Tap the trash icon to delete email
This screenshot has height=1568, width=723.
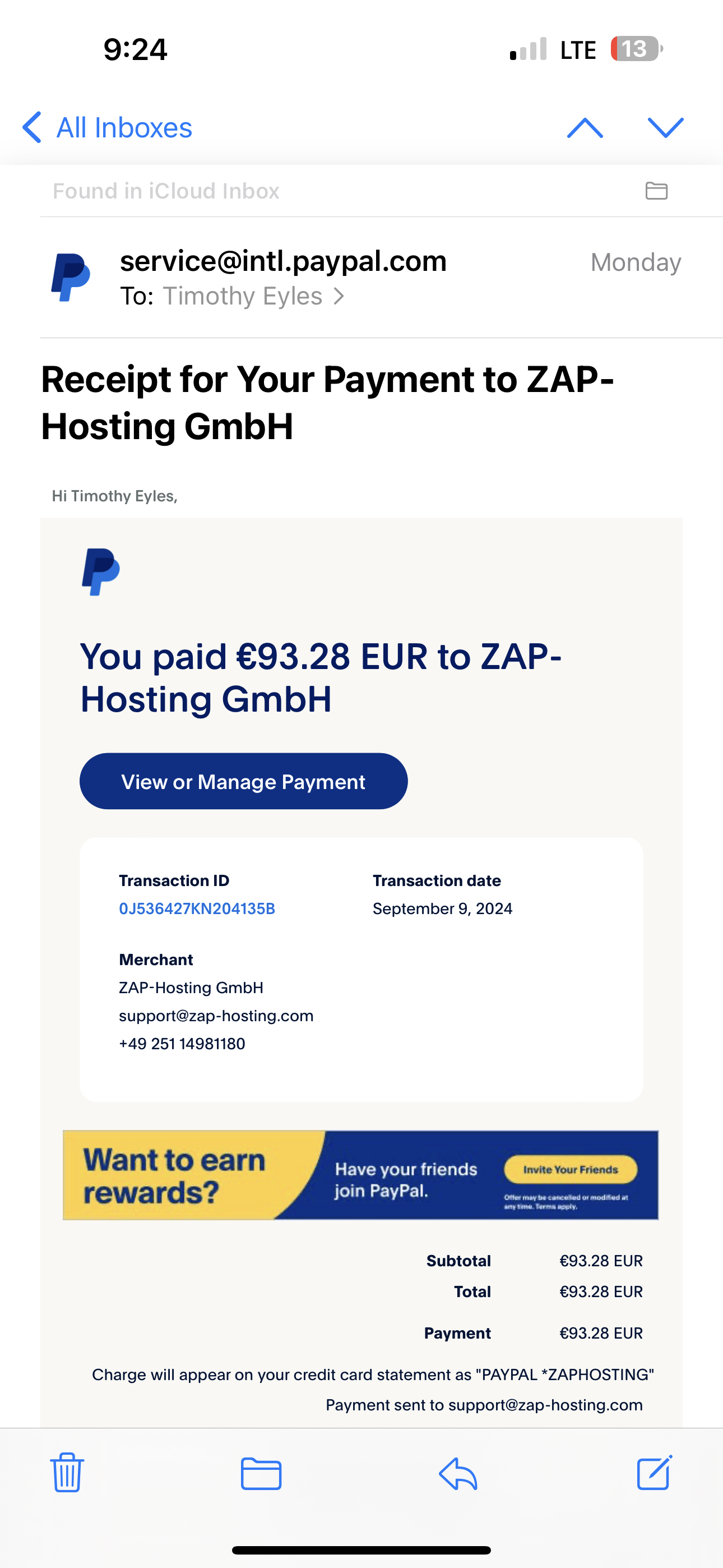pos(66,1473)
